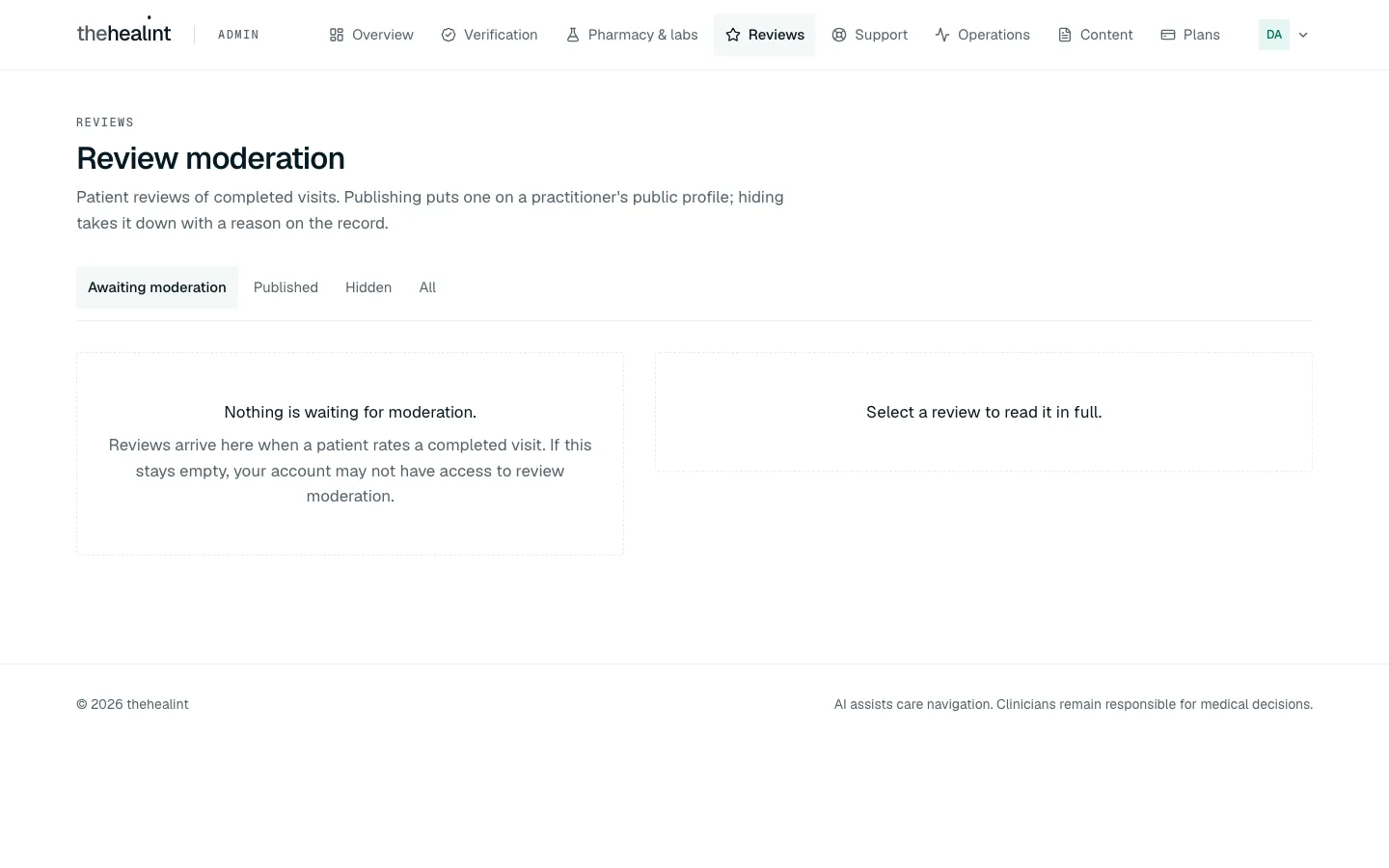This screenshot has height=868, width=1389.
Task: Open Plans nav label
Action: (x=1202, y=35)
